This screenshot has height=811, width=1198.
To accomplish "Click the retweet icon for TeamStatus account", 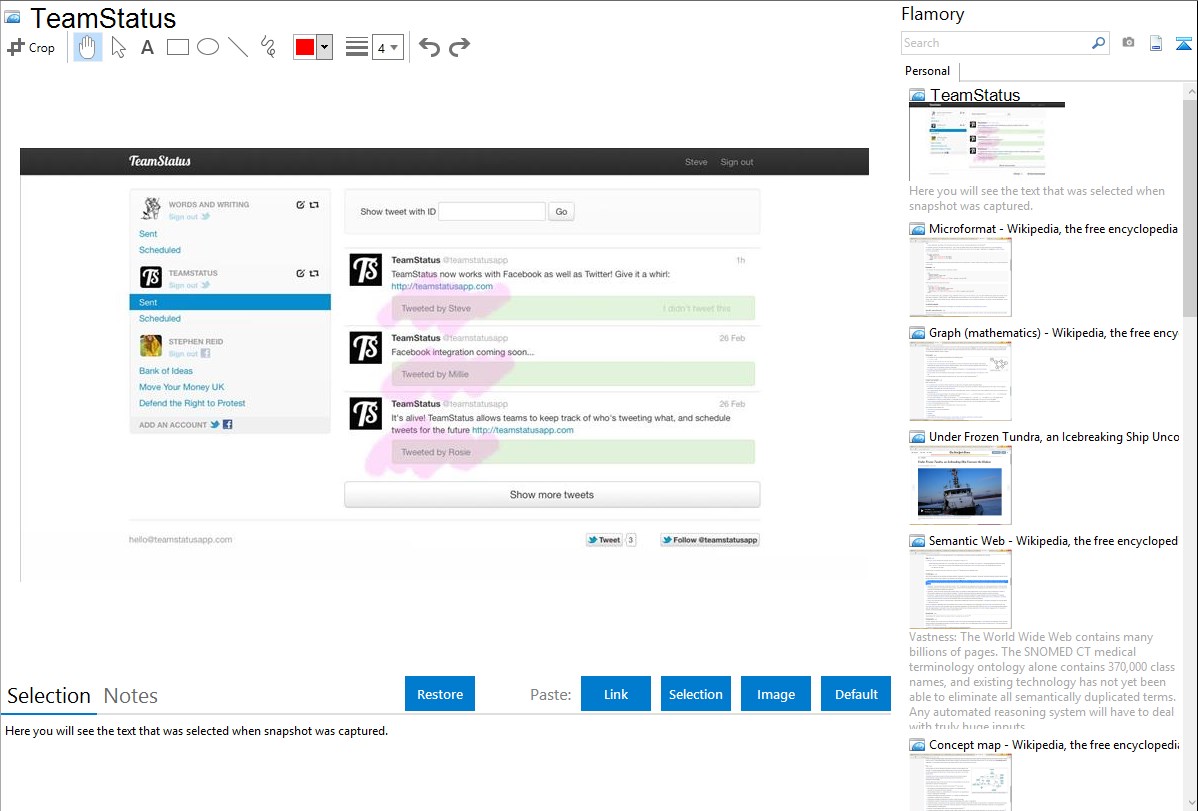I will pyautogui.click(x=314, y=273).
